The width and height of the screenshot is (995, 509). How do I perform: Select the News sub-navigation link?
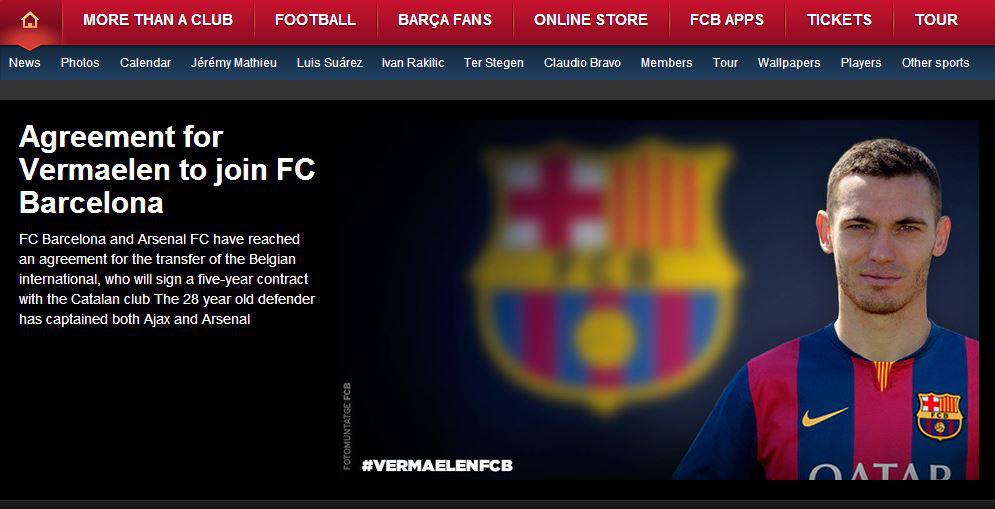[x=25, y=63]
